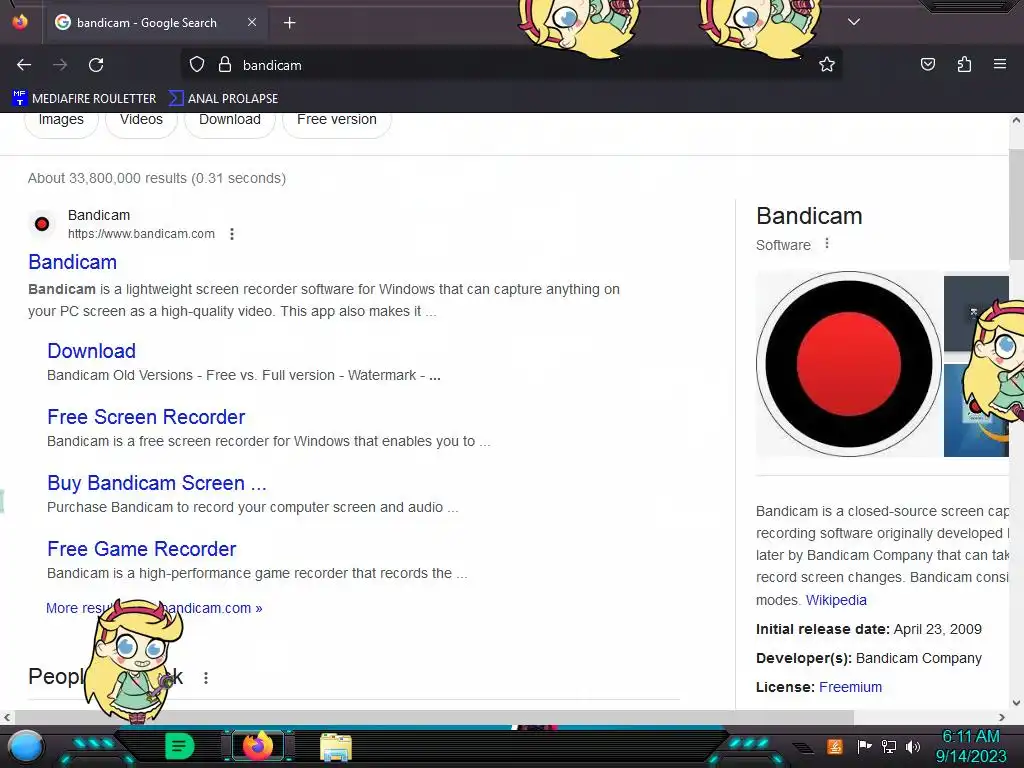The width and height of the screenshot is (1024, 768).
Task: Open File Explorer from taskbar
Action: point(336,747)
